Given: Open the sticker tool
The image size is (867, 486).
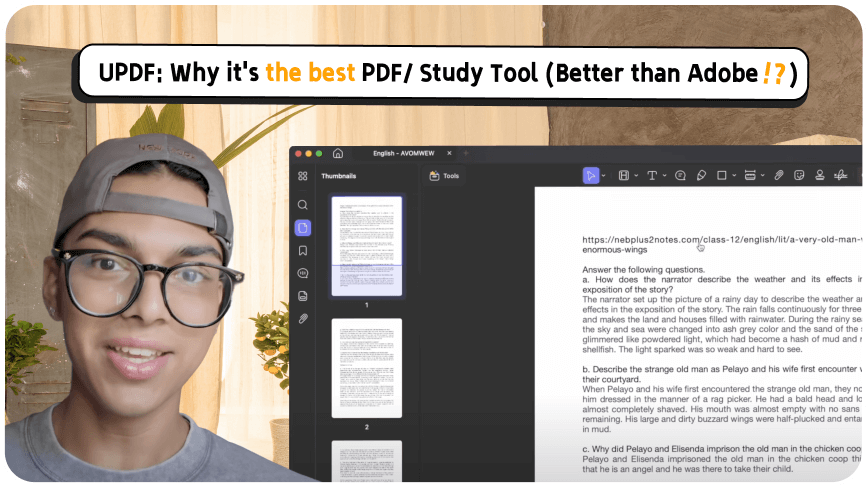Looking at the screenshot, I should pyautogui.click(x=799, y=175).
